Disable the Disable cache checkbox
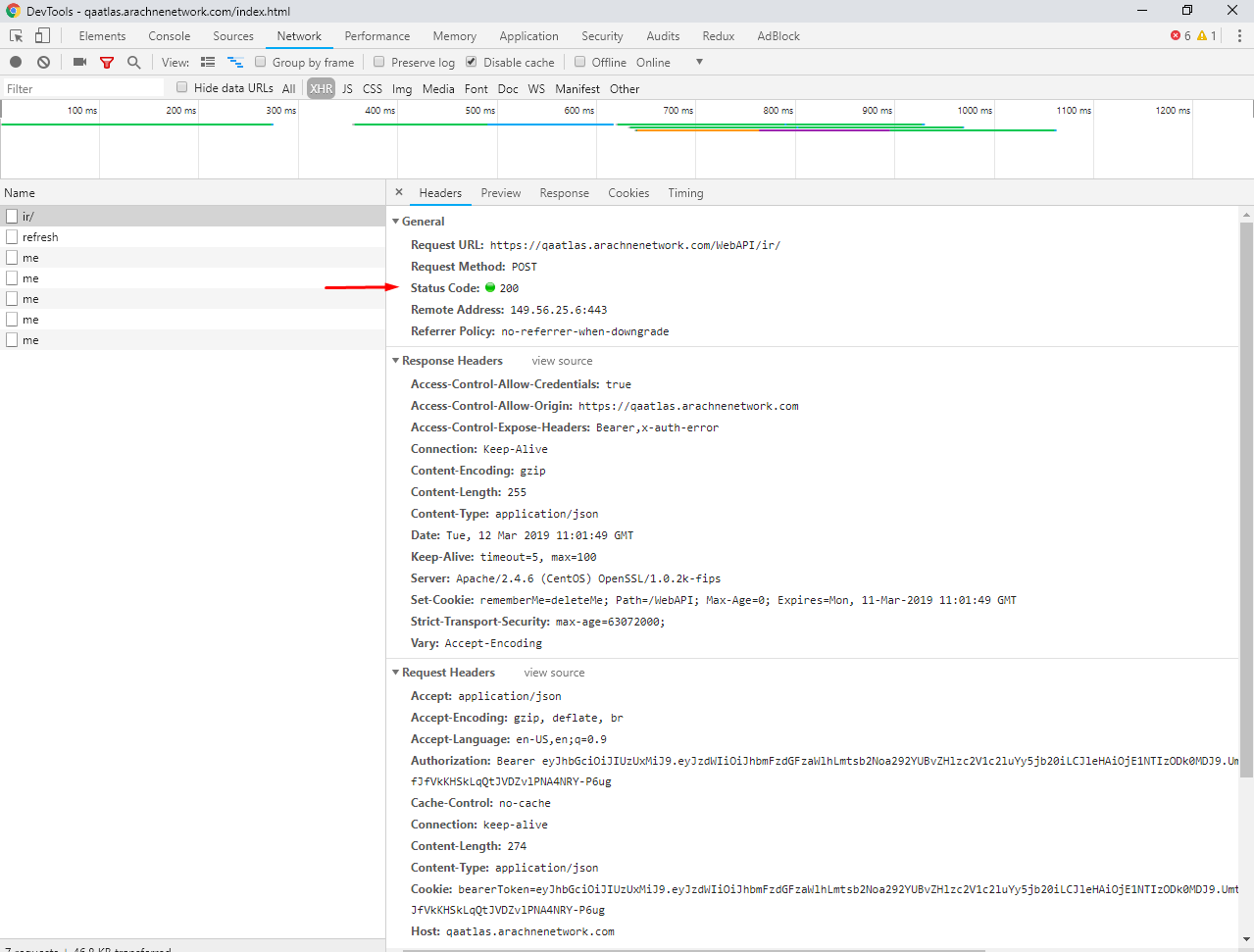This screenshot has width=1254, height=952. pos(472,62)
